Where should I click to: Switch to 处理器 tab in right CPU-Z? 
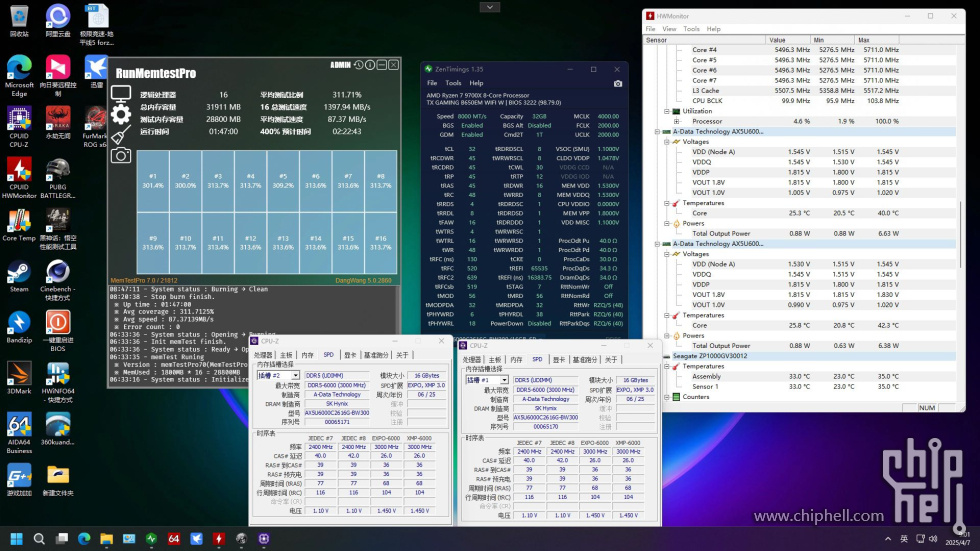(x=472, y=359)
